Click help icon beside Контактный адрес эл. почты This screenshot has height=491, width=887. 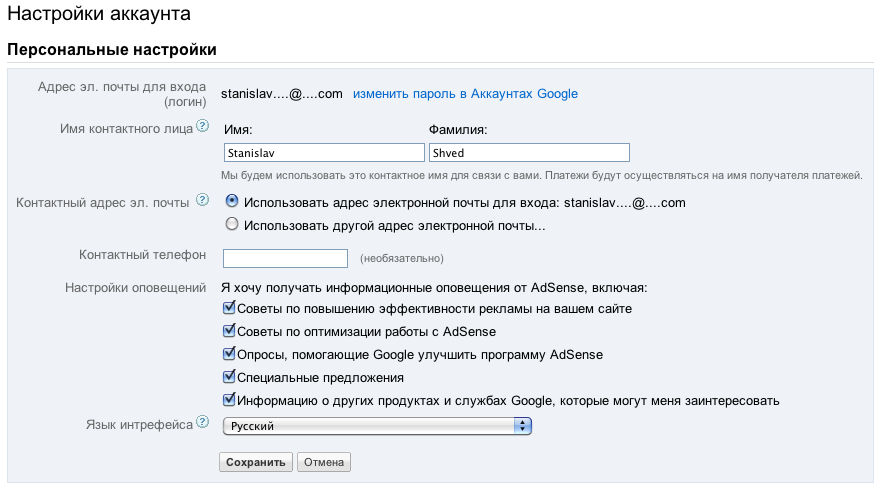202,200
